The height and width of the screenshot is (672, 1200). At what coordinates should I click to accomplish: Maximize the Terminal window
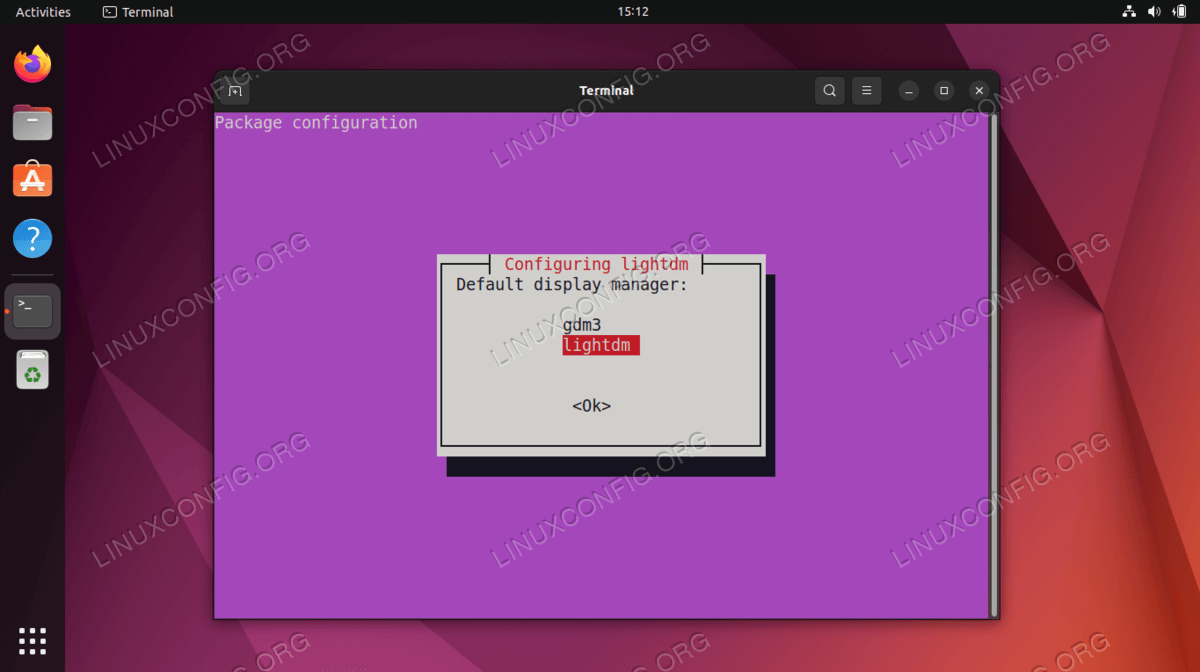[944, 91]
